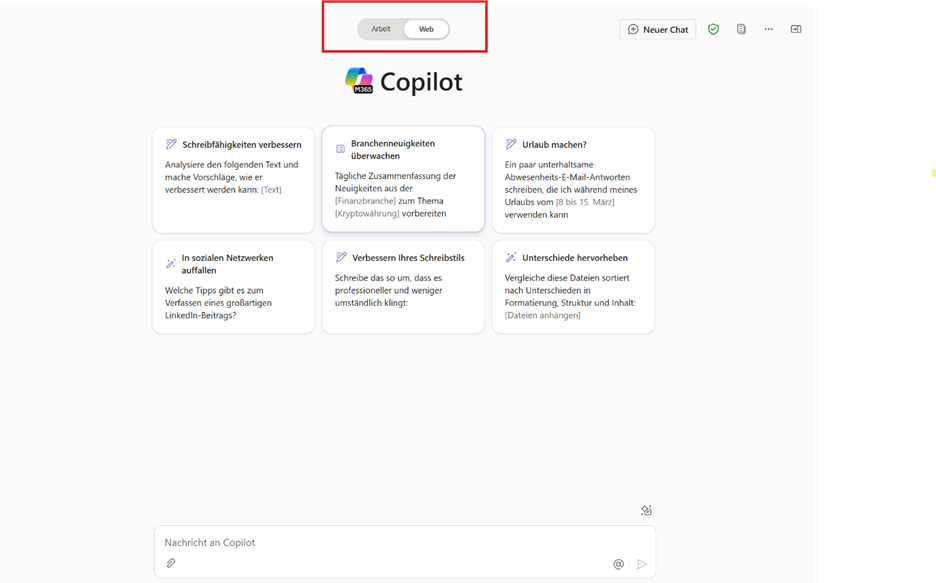Click the @ mention icon

(x=618, y=564)
